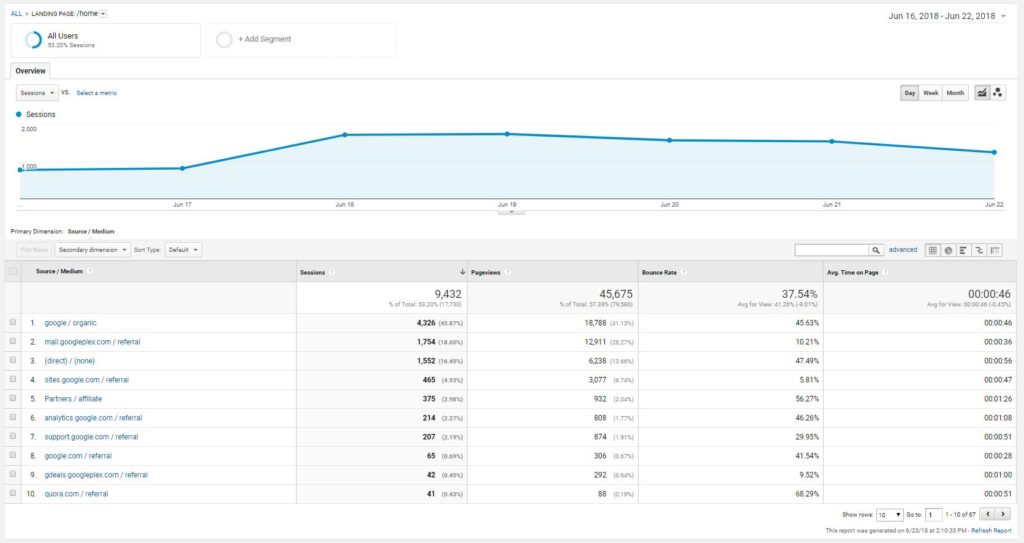Check the quora.com / referral row checkbox
Viewport: 1024px width, 543px height.
pos(13,493)
